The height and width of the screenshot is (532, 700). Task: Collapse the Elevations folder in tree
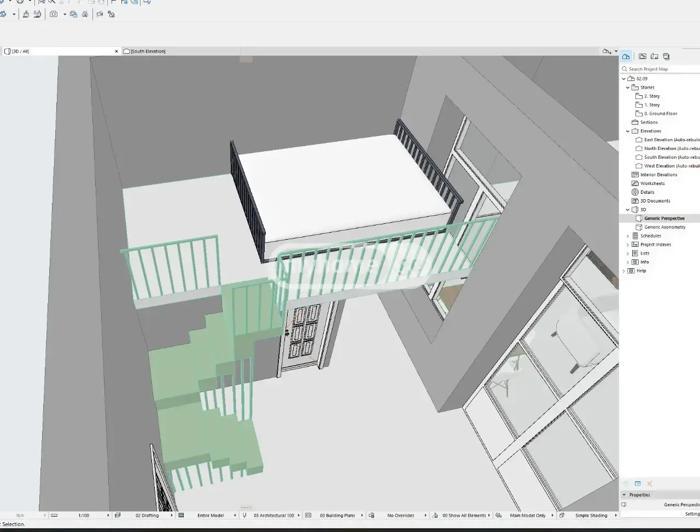pyautogui.click(x=628, y=131)
